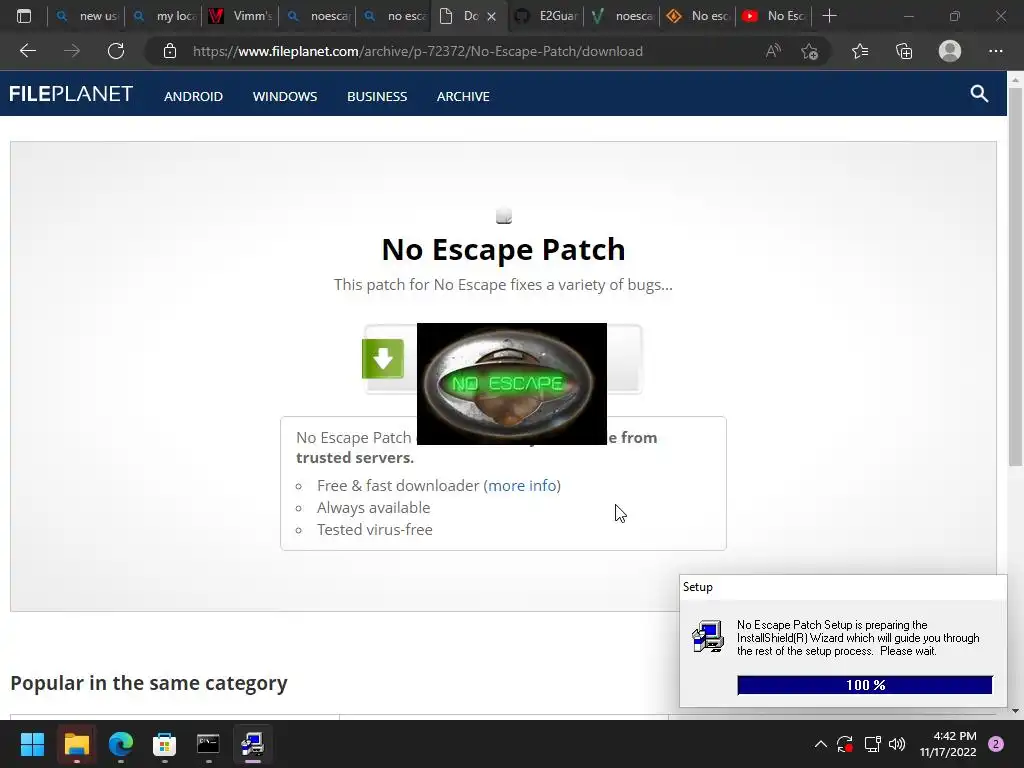Image resolution: width=1024 pixels, height=768 pixels.
Task: Click the FilePlanet search magnifier
Action: (x=979, y=93)
